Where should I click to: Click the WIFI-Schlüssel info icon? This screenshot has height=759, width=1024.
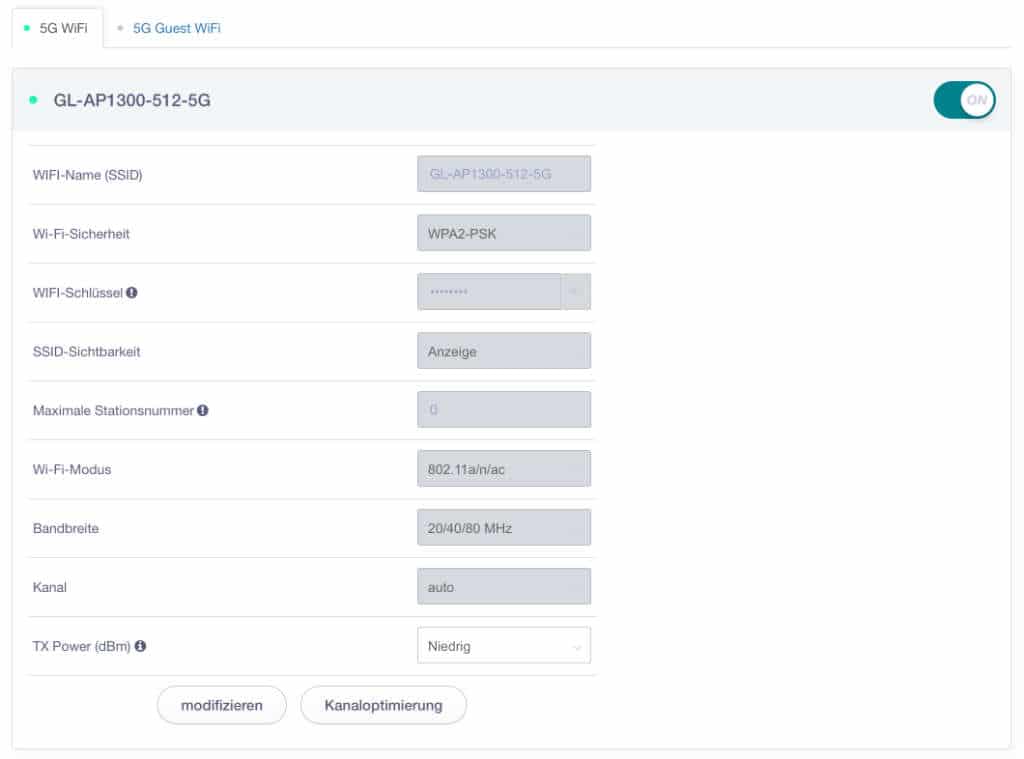[132, 293]
